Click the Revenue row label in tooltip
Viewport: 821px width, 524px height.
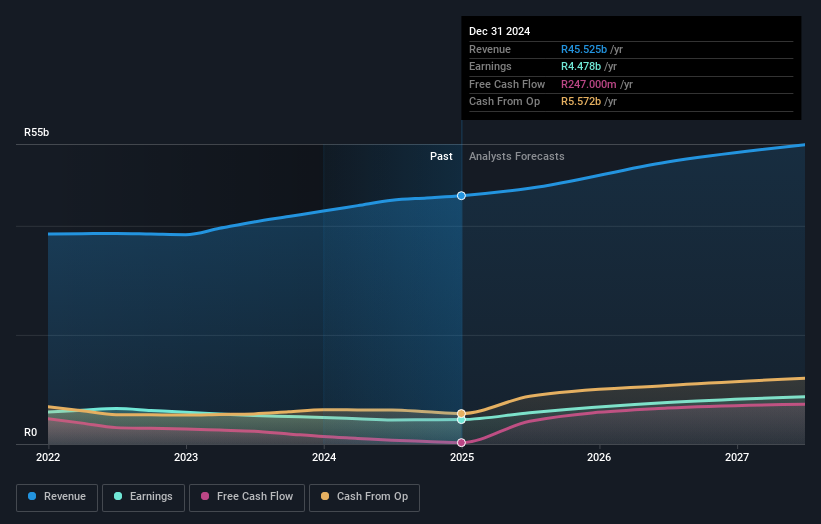coord(490,49)
